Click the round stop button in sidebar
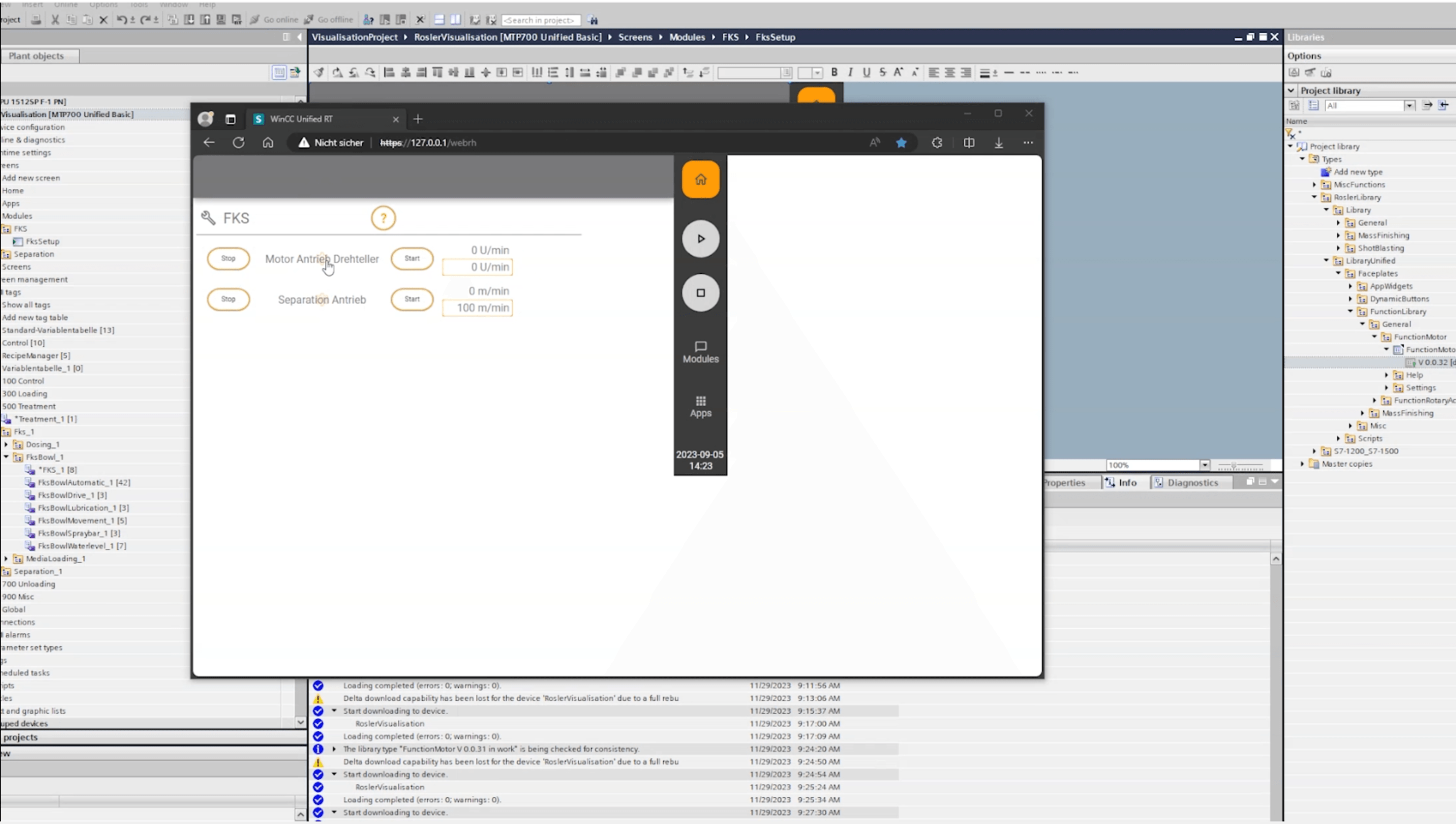The image size is (1456, 824). 700,293
